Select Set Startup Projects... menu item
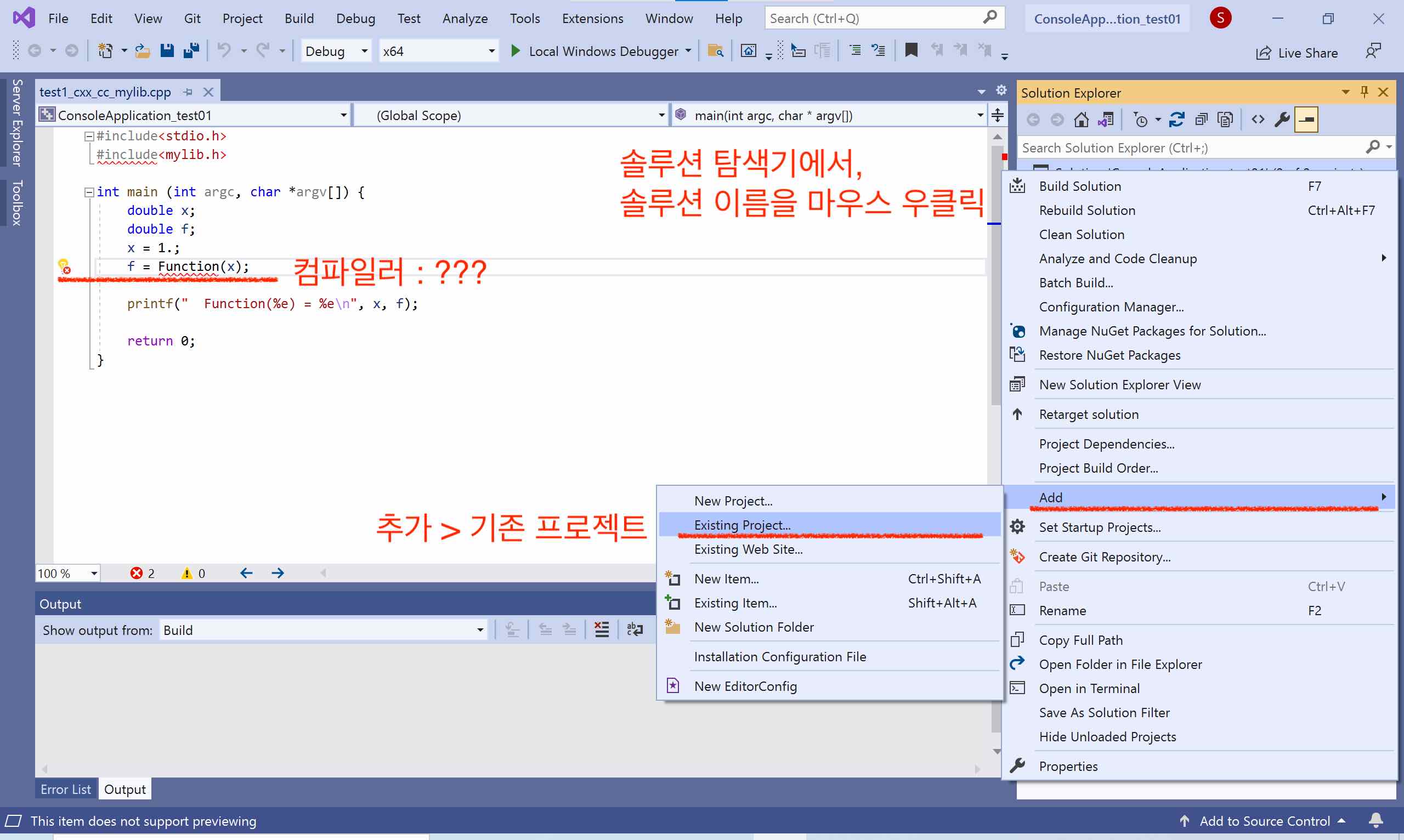The width and height of the screenshot is (1404, 840). coord(1197,527)
